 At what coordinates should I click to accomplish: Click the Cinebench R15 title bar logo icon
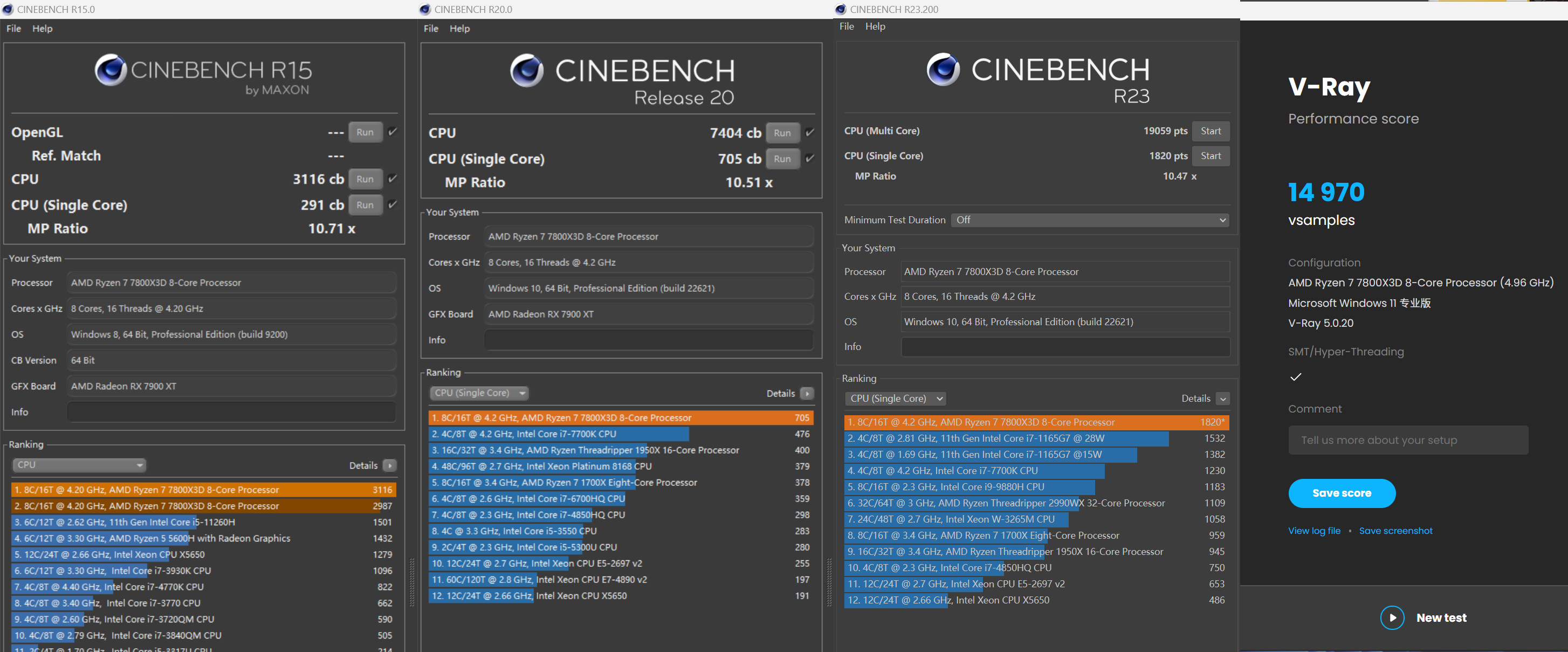pyautogui.click(x=8, y=9)
